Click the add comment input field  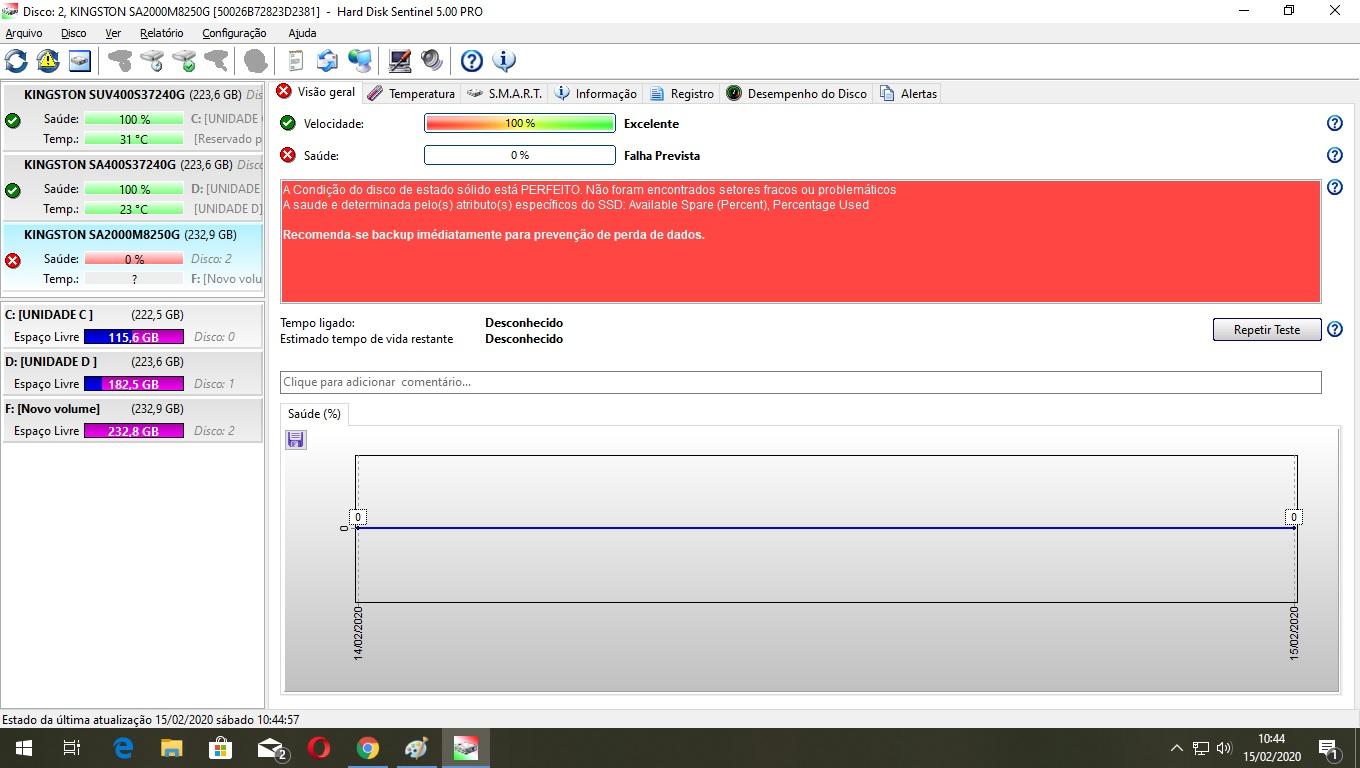800,382
